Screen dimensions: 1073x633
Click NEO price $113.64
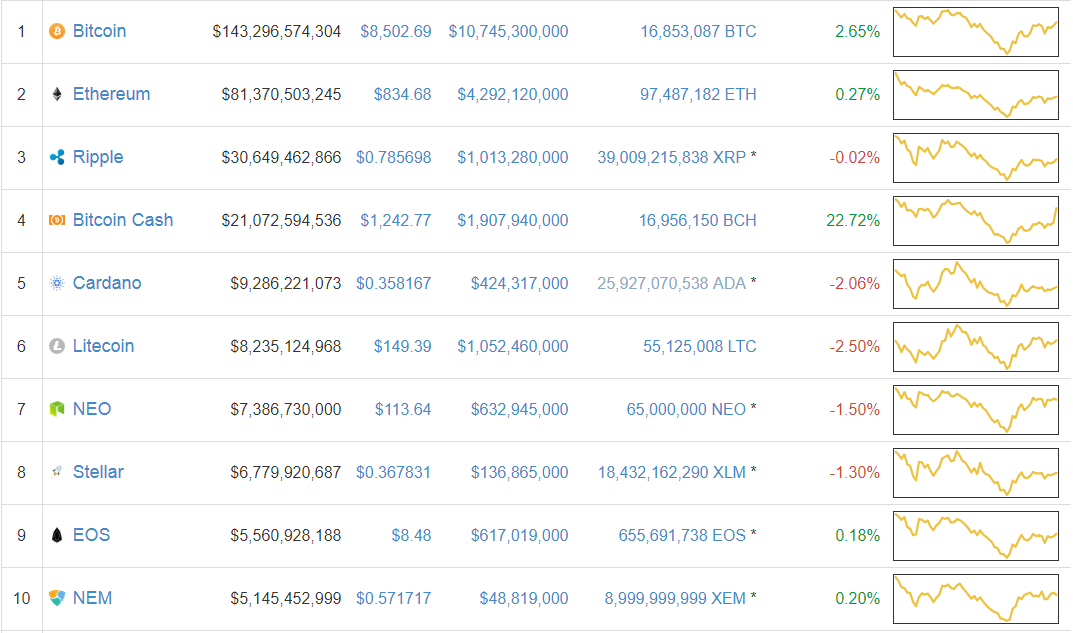coord(403,409)
